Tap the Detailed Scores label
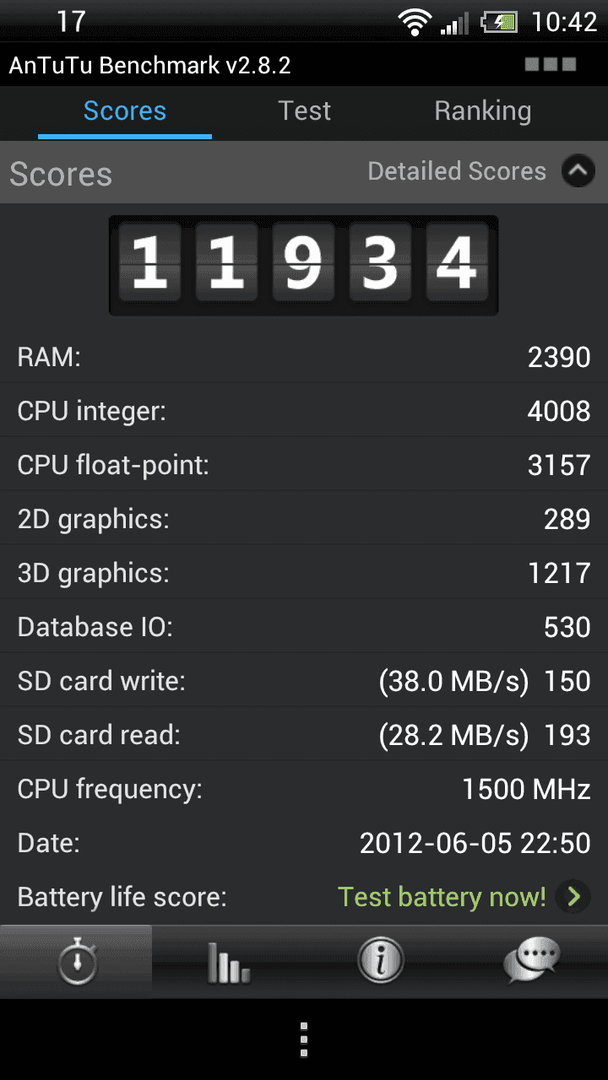Screen dimensions: 608x1080 point(457,172)
